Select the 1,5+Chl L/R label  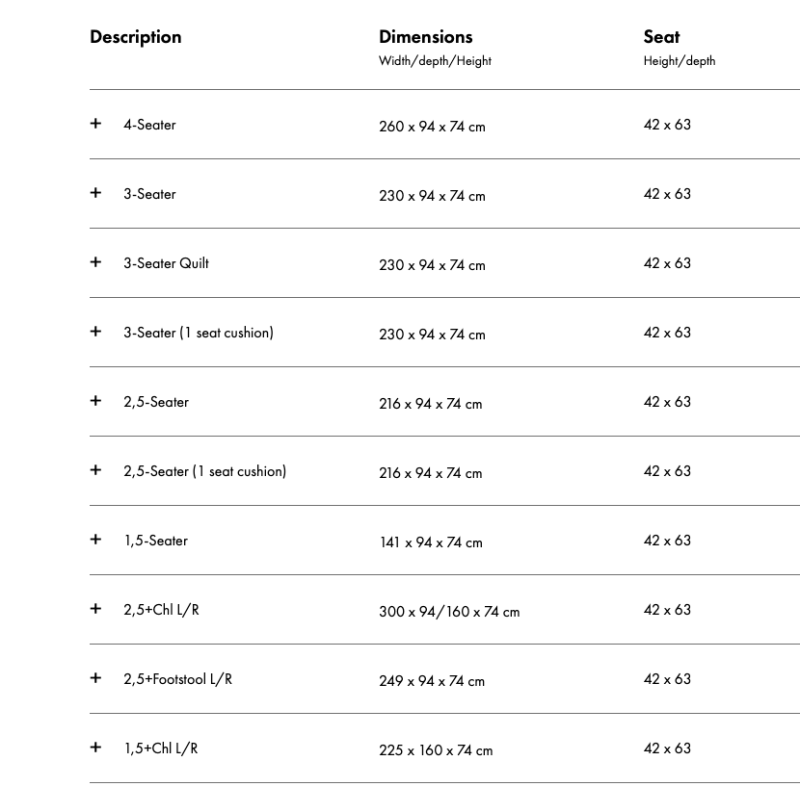pos(161,748)
